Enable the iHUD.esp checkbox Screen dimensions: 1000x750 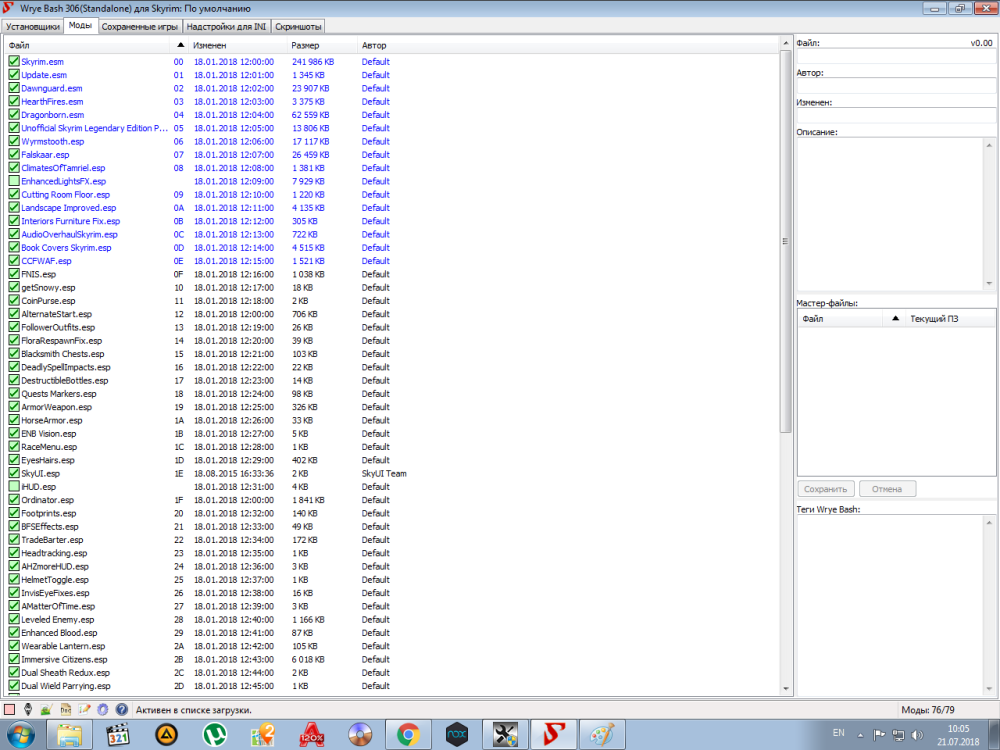[14, 487]
